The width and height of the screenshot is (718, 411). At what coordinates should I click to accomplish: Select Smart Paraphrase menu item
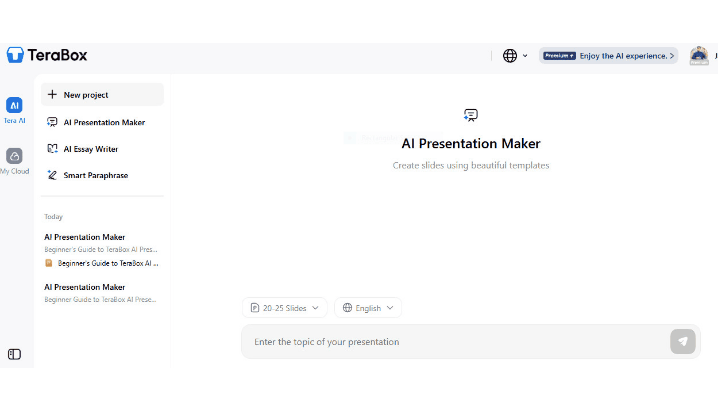(102, 175)
